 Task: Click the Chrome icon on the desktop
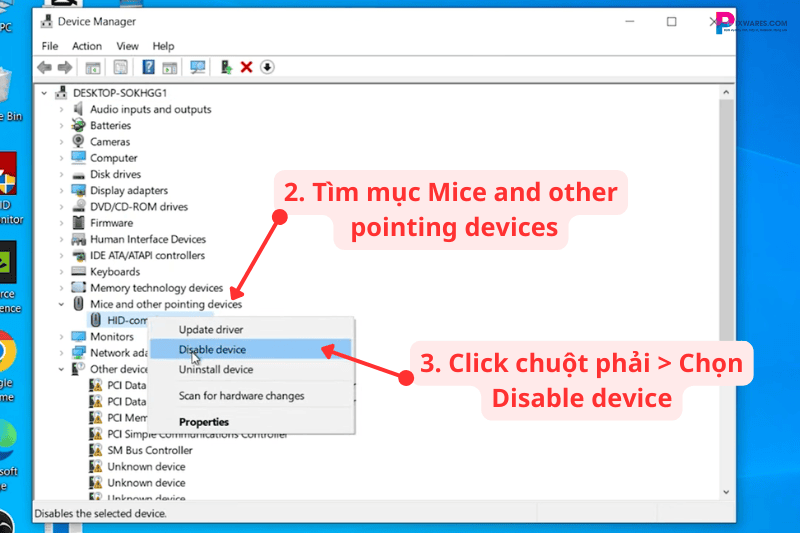6,351
